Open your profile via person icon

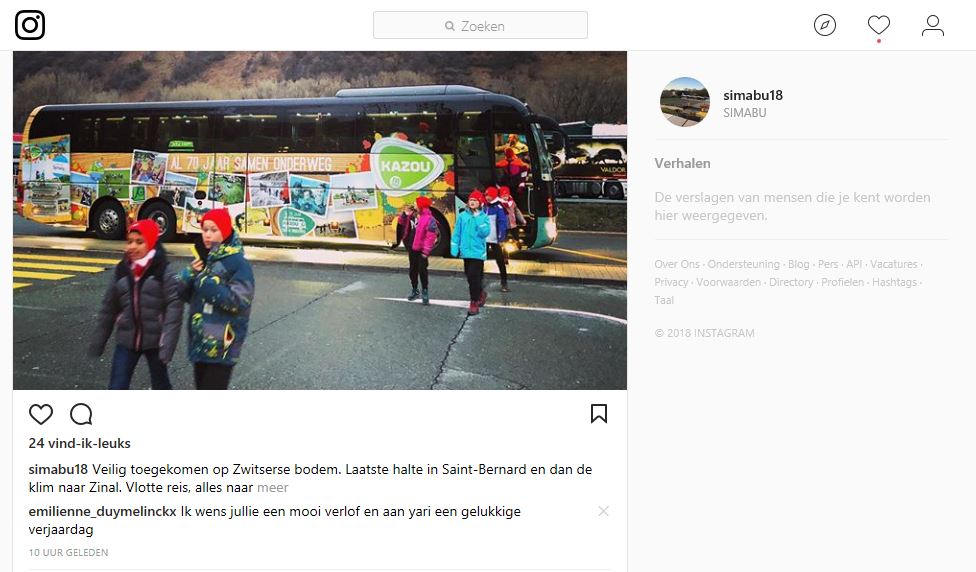[x=932, y=26]
